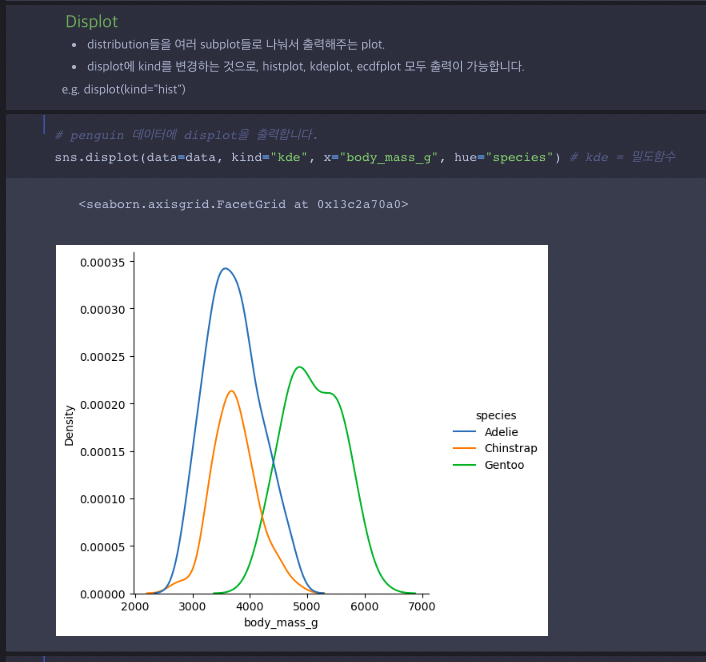
Task: Click the species legend title
Action: (496, 416)
